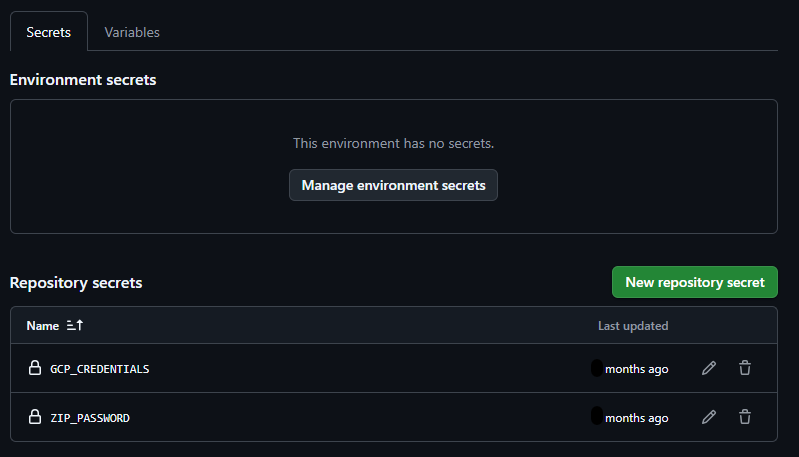Switch to the Variables tab
The width and height of the screenshot is (799, 457).
132,32
